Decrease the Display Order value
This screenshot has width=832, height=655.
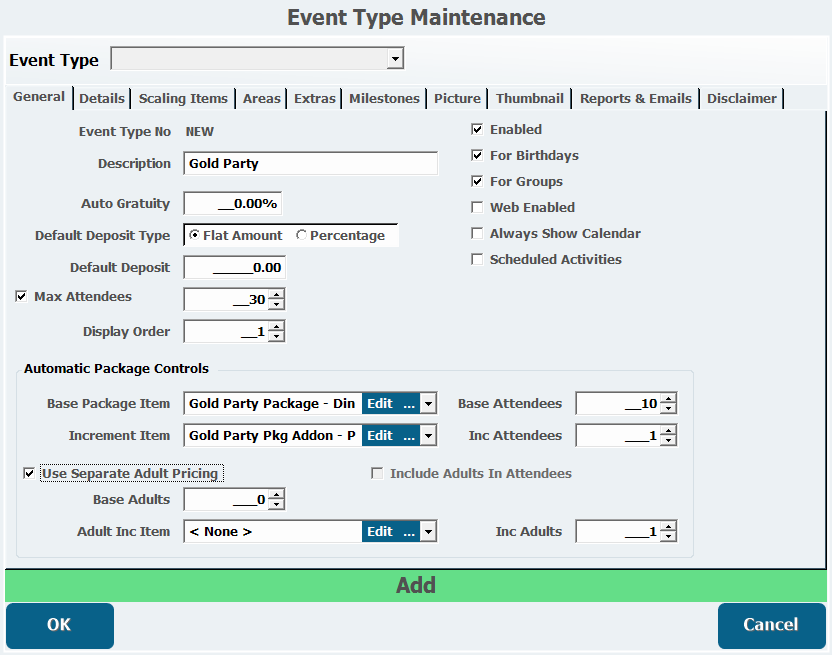point(276,336)
